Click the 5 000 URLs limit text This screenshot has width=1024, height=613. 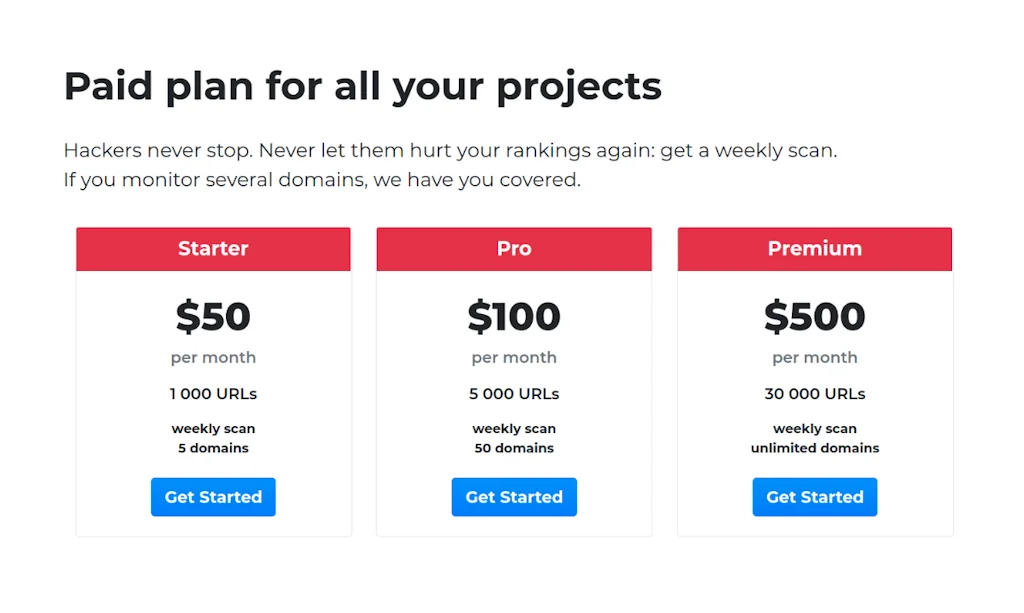[514, 394]
